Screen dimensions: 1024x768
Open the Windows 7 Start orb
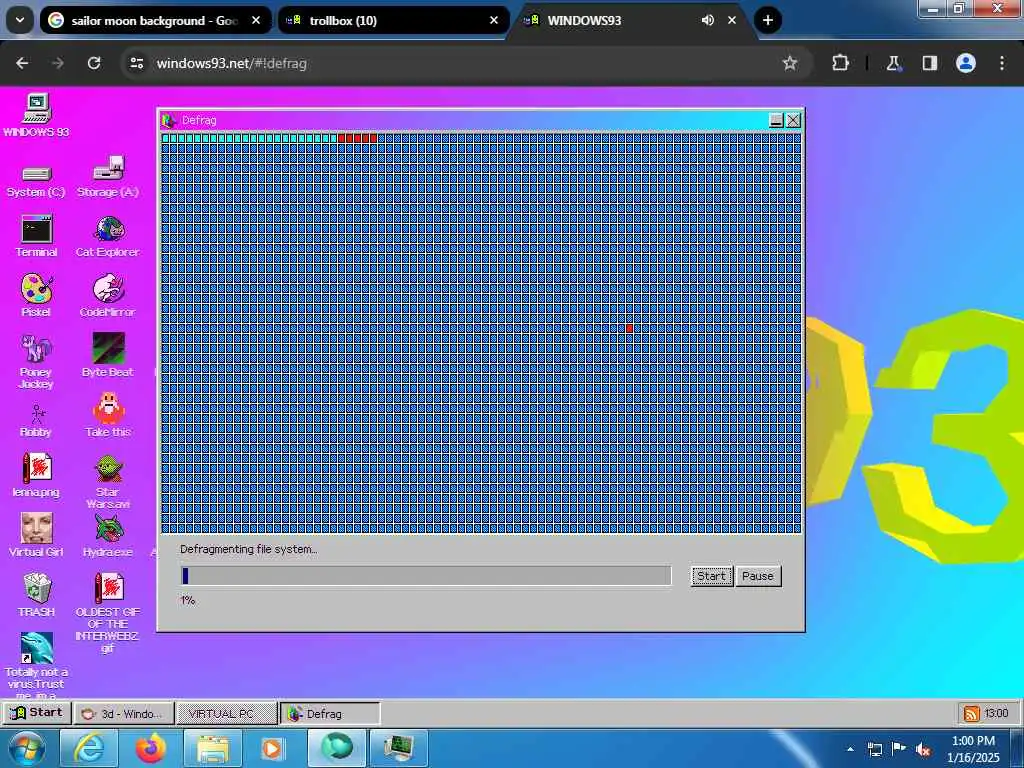point(27,748)
